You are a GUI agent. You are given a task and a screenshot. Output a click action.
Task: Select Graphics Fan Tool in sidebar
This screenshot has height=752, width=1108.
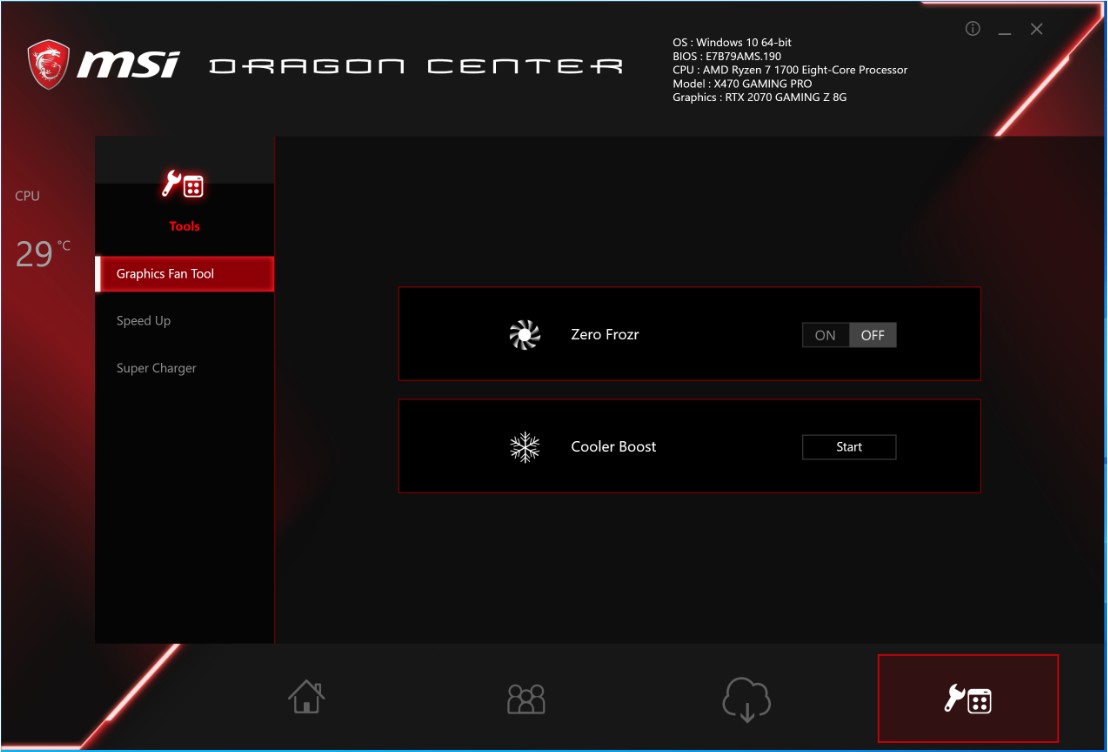coord(184,274)
